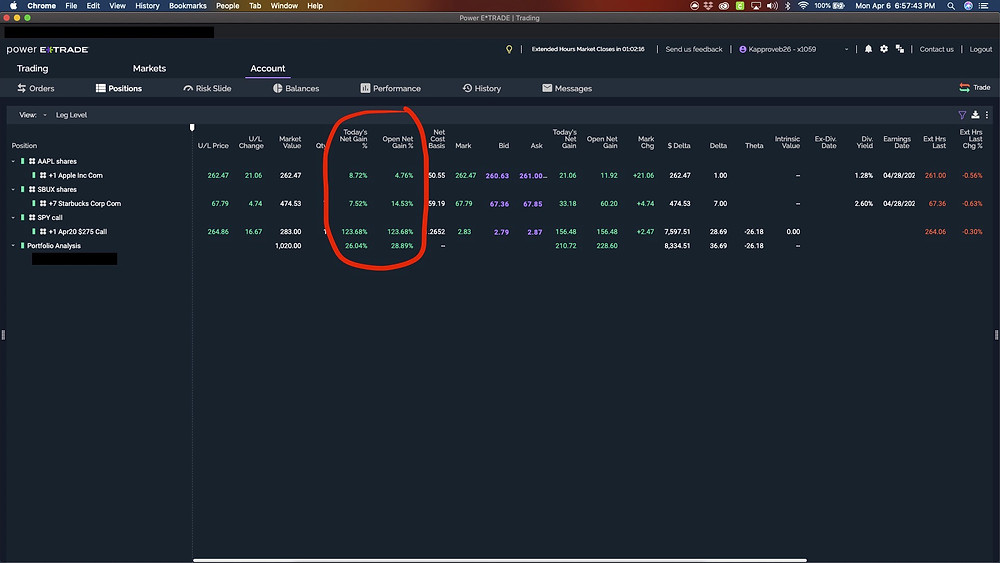Click Send us feedback link
The image size is (1000, 563).
694,49
